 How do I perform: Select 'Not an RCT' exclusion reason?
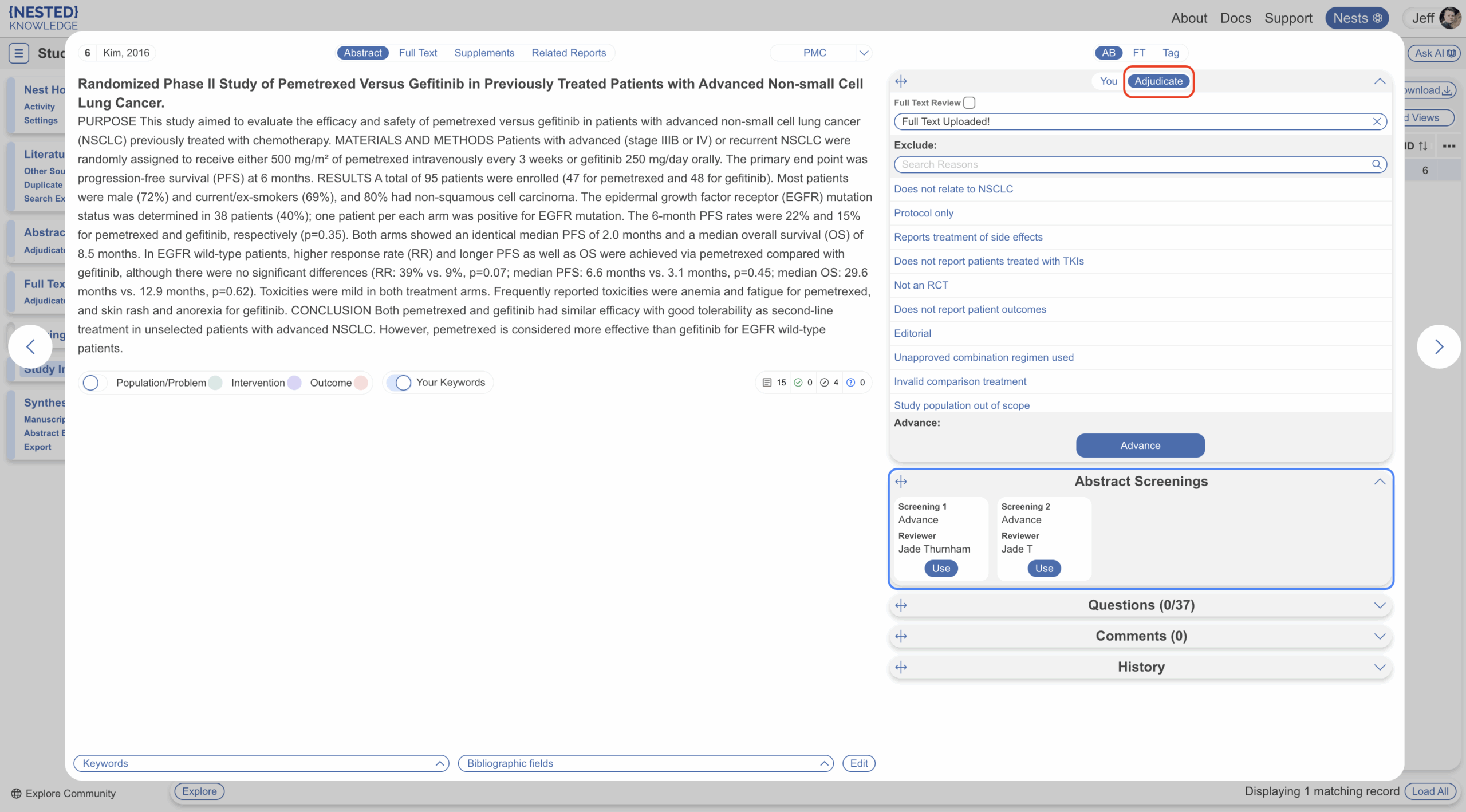(x=921, y=285)
